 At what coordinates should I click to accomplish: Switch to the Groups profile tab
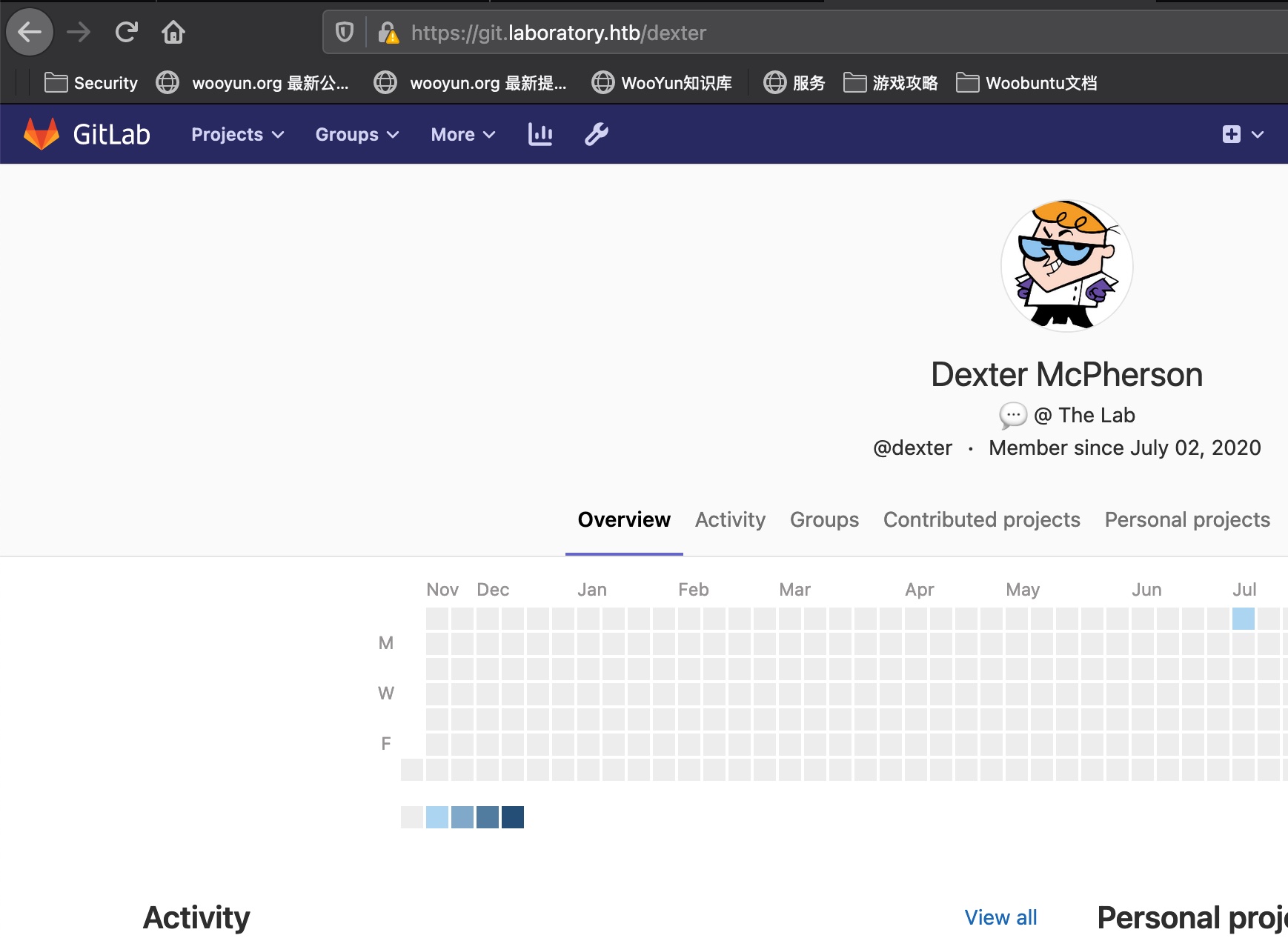tap(824, 519)
